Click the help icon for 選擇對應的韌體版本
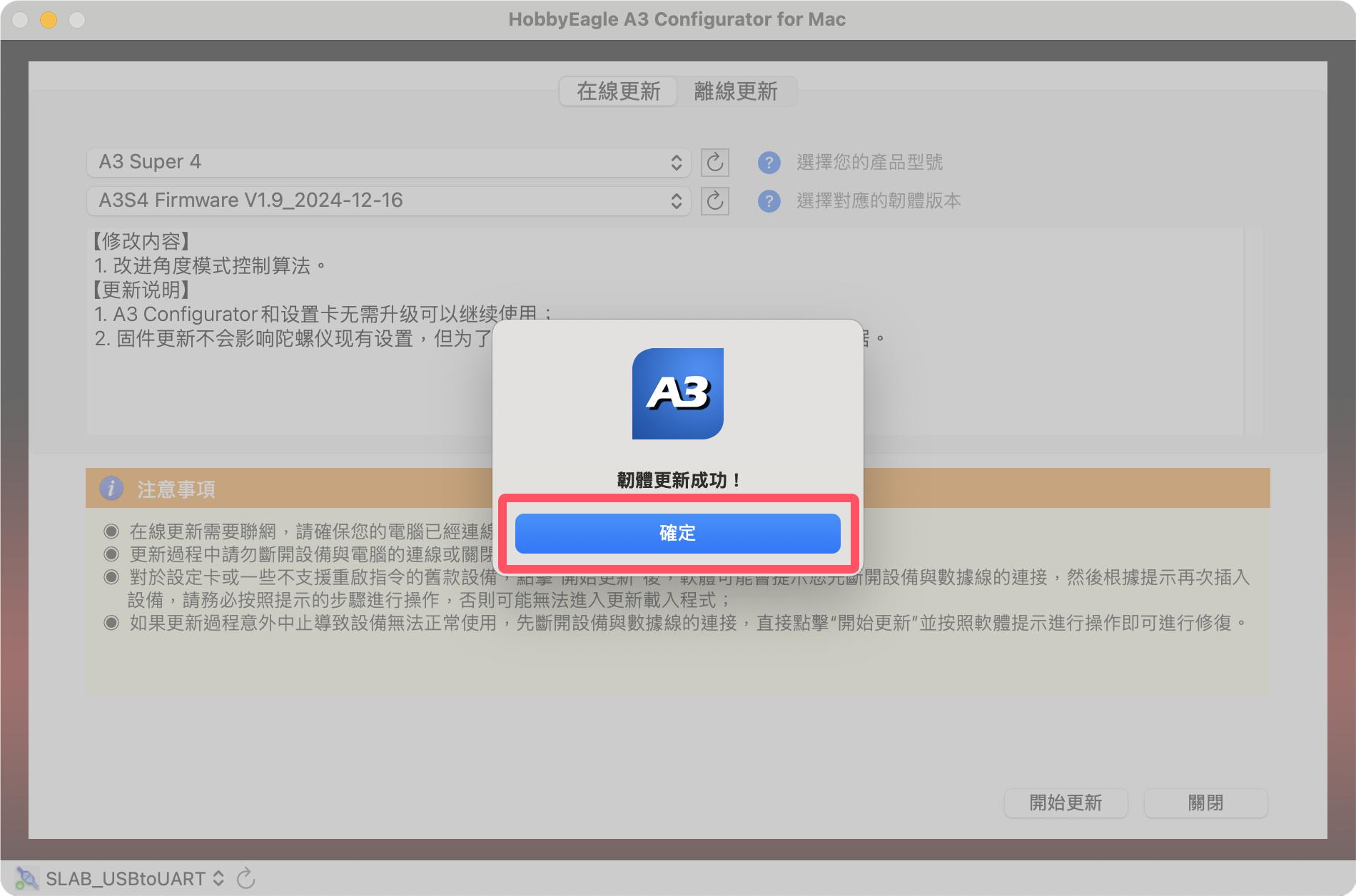 [769, 201]
